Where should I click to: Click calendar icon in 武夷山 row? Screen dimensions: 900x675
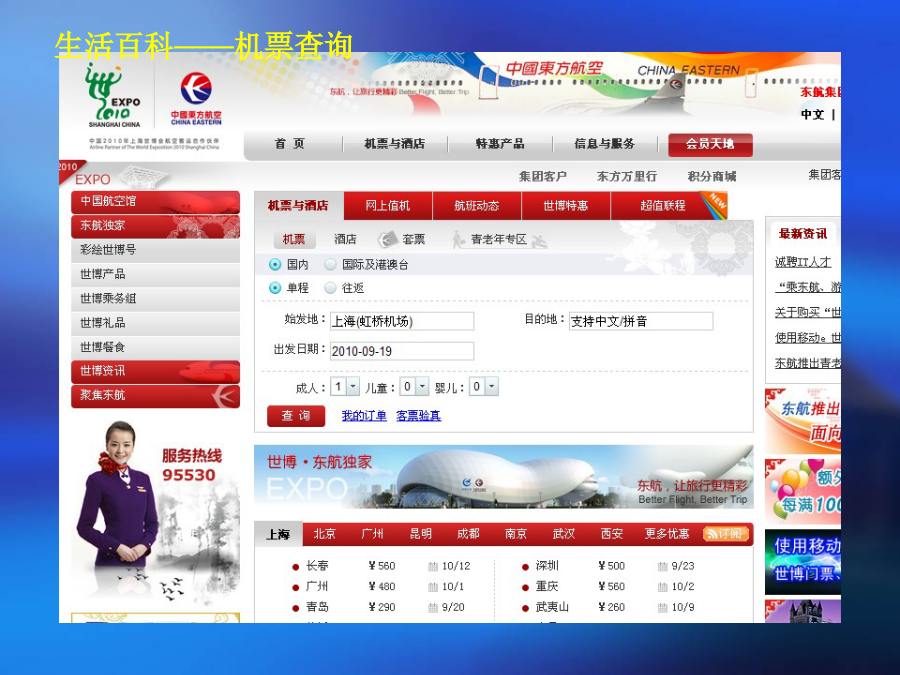pos(662,608)
